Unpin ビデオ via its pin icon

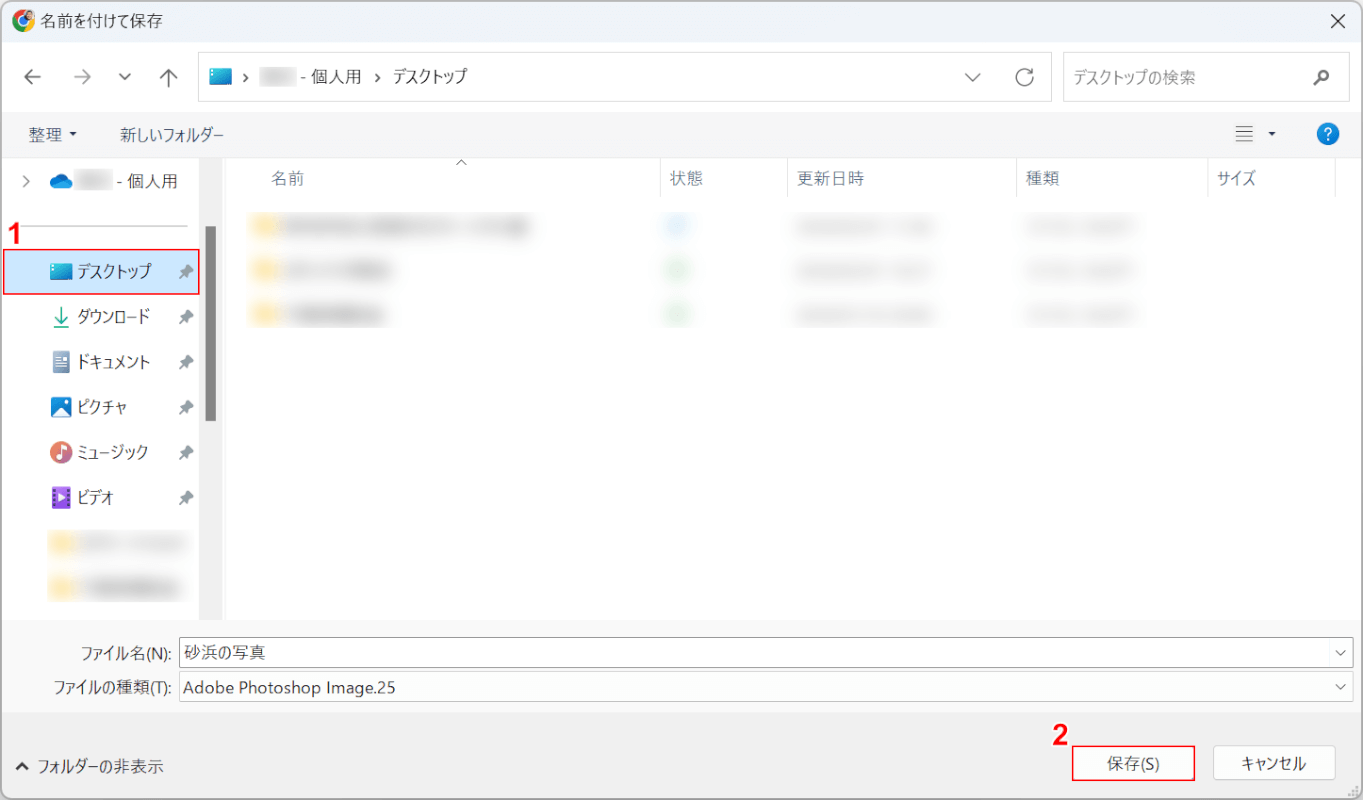[185, 497]
